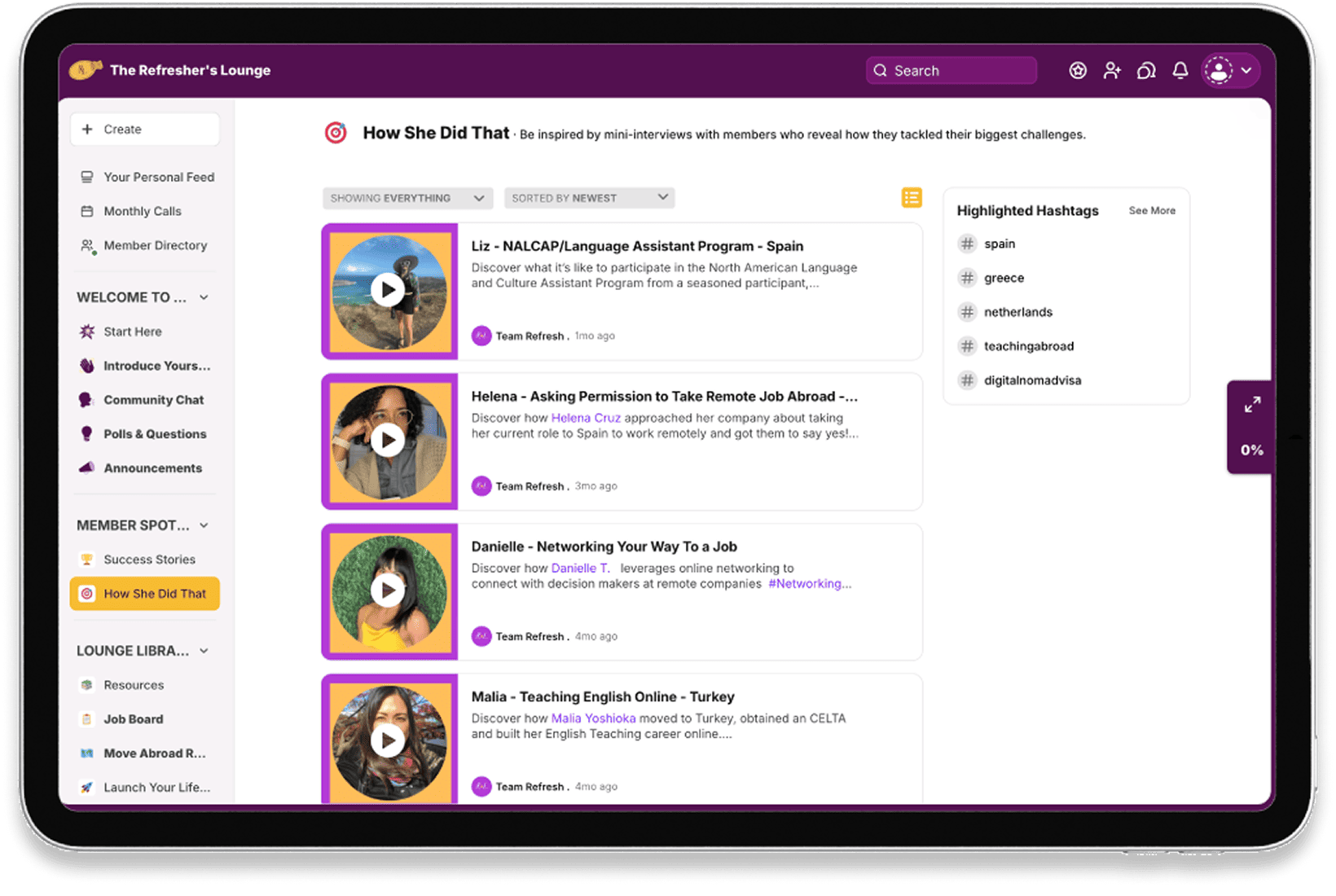Open Introduce Yourself space
1336x896 pixels.
145,366
